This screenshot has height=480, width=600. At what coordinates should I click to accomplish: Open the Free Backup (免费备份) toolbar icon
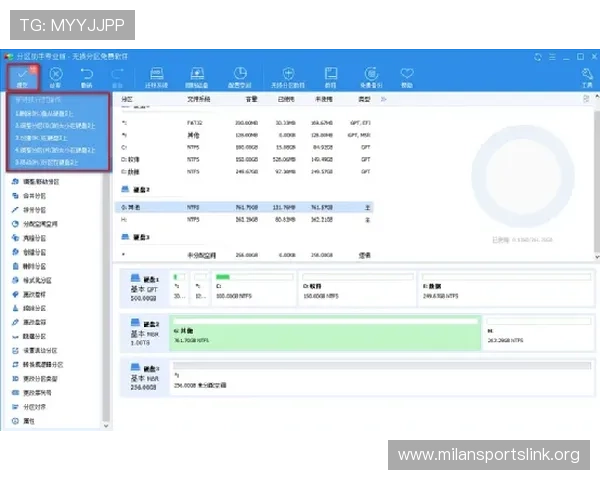point(371,77)
